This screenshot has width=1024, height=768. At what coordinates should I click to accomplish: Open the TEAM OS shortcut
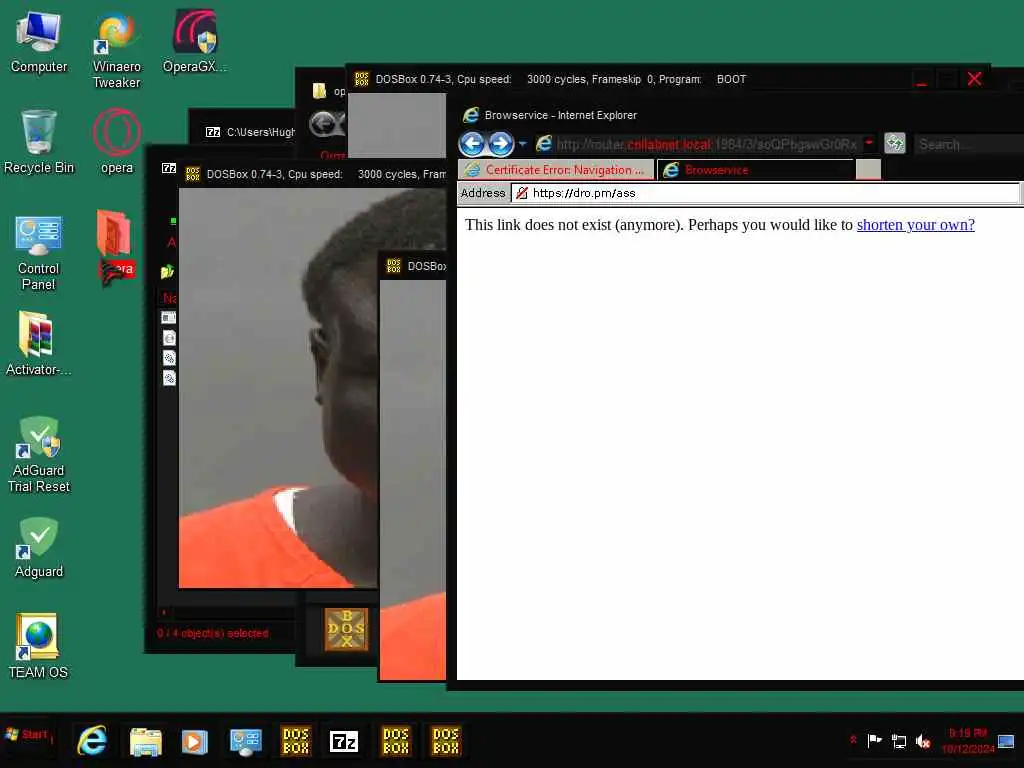pyautogui.click(x=38, y=647)
